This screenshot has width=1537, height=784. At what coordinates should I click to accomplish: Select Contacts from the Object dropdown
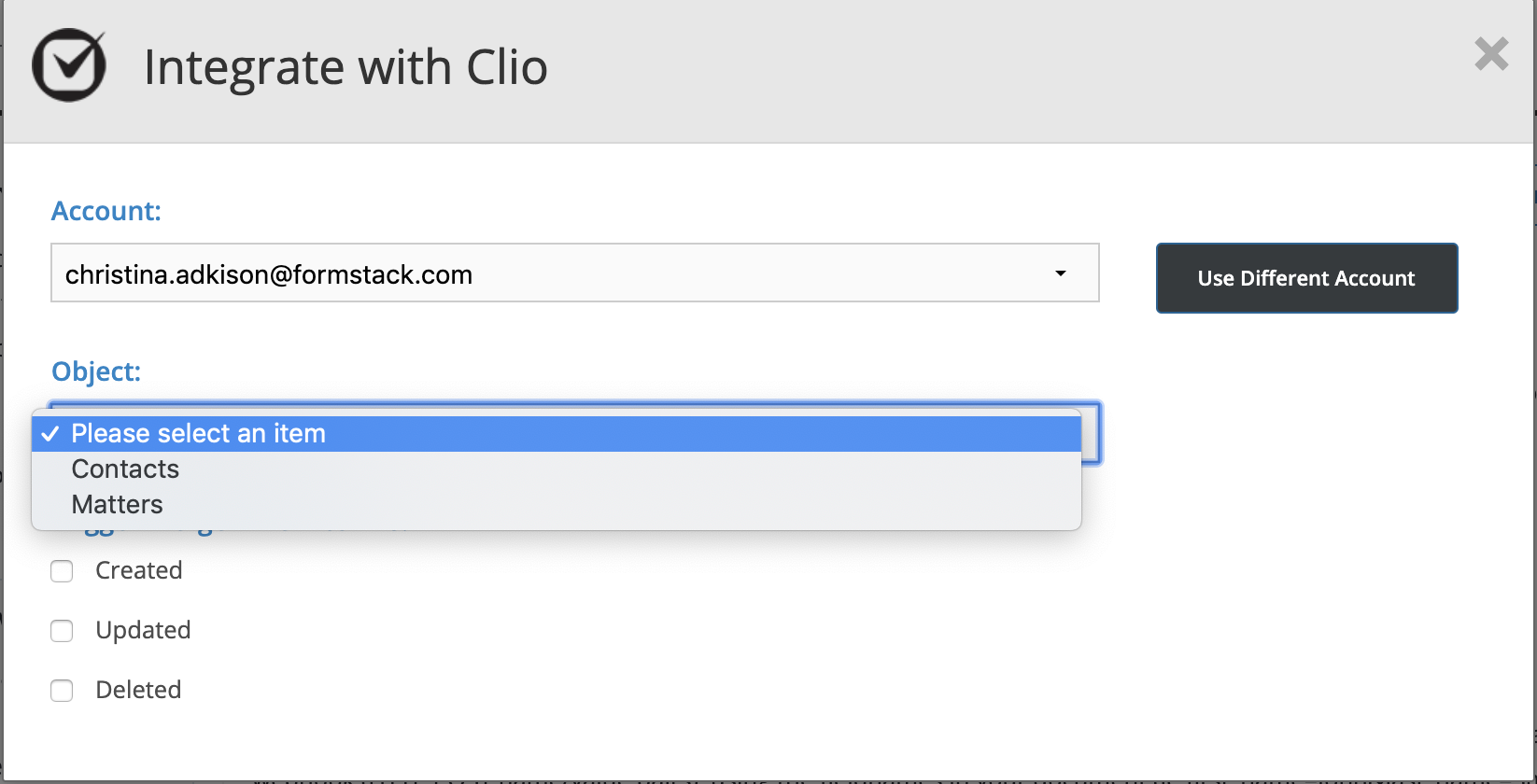pyautogui.click(x=124, y=469)
